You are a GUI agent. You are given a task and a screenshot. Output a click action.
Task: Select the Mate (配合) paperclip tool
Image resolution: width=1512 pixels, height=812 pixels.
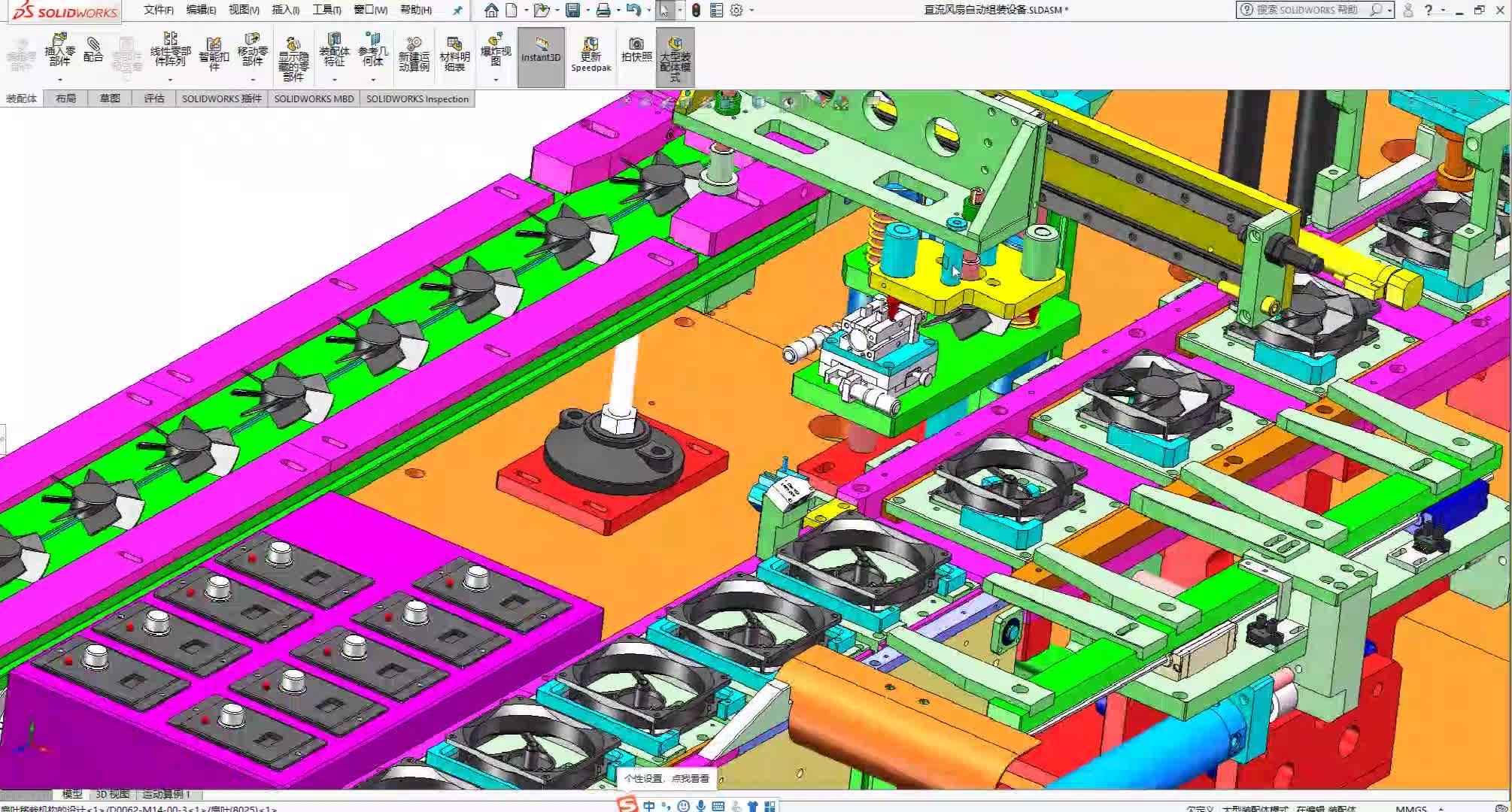click(x=93, y=49)
